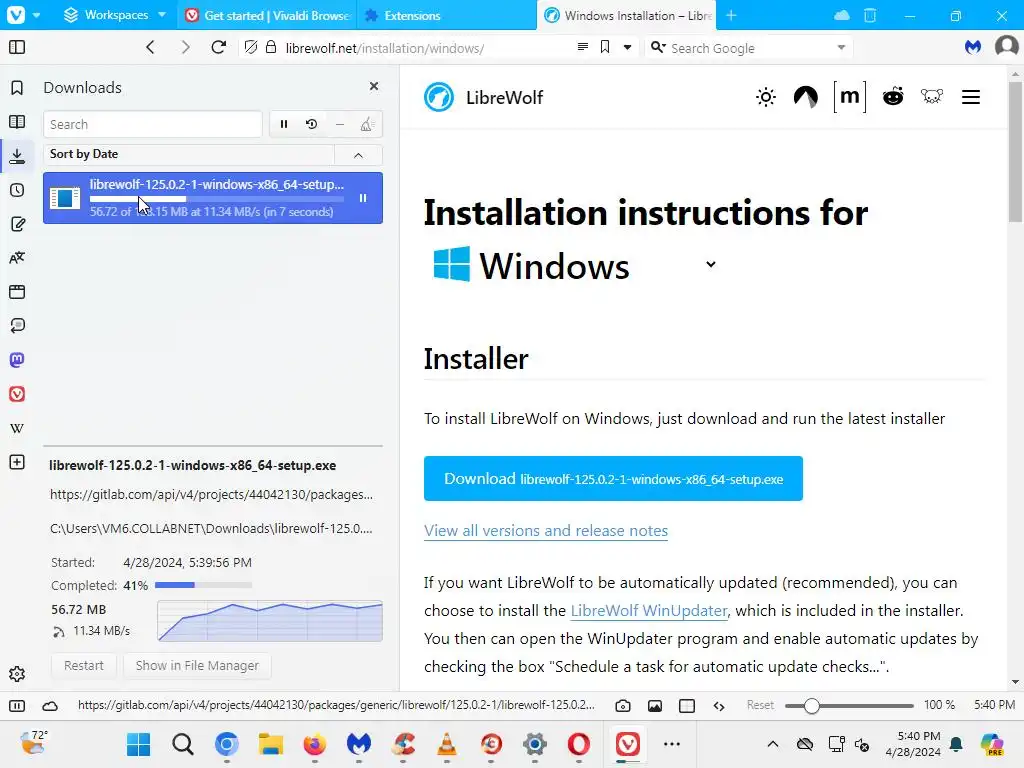Download librewolf setup exe button

613,479
